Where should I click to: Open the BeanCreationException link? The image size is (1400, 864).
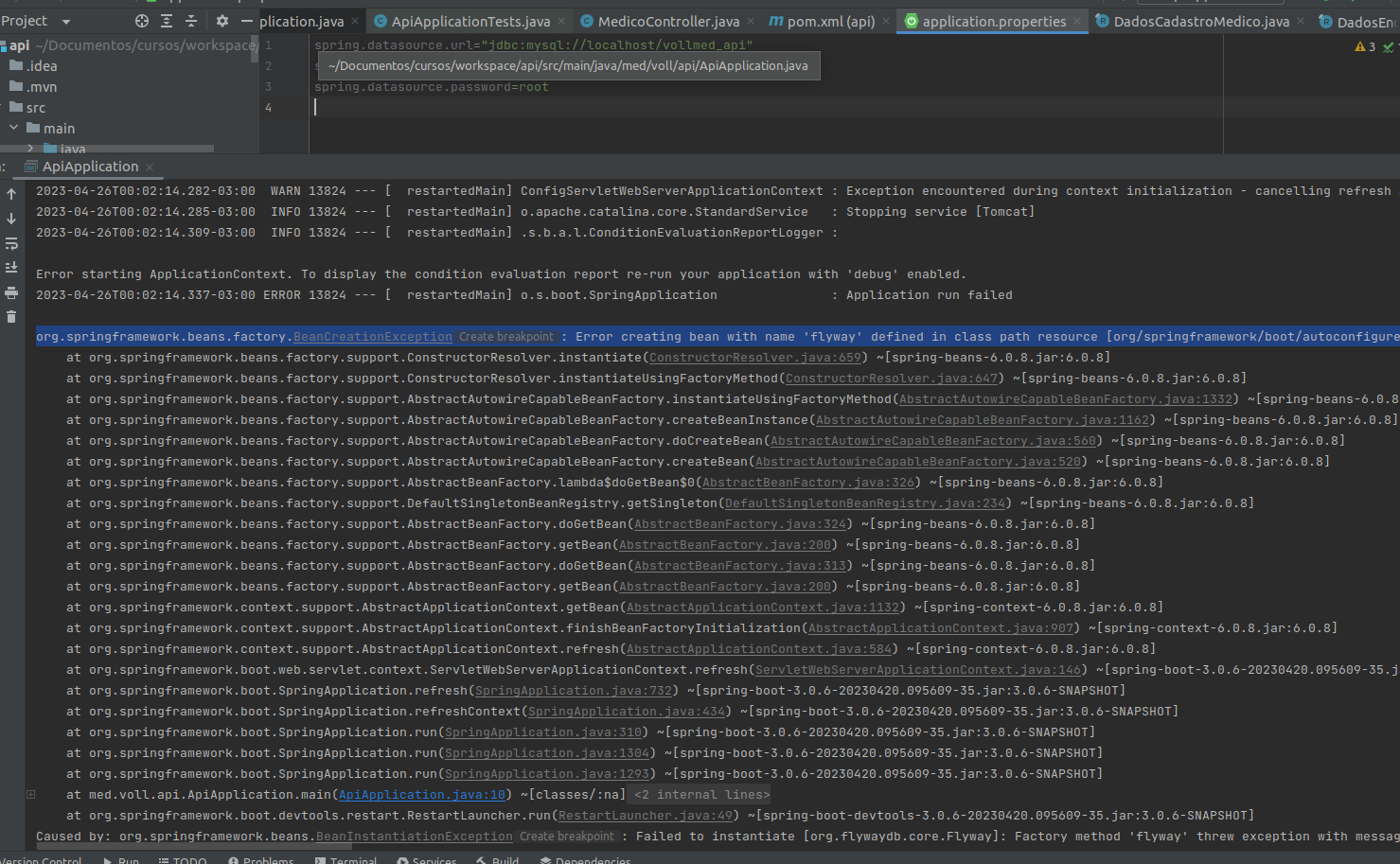[x=373, y=337]
